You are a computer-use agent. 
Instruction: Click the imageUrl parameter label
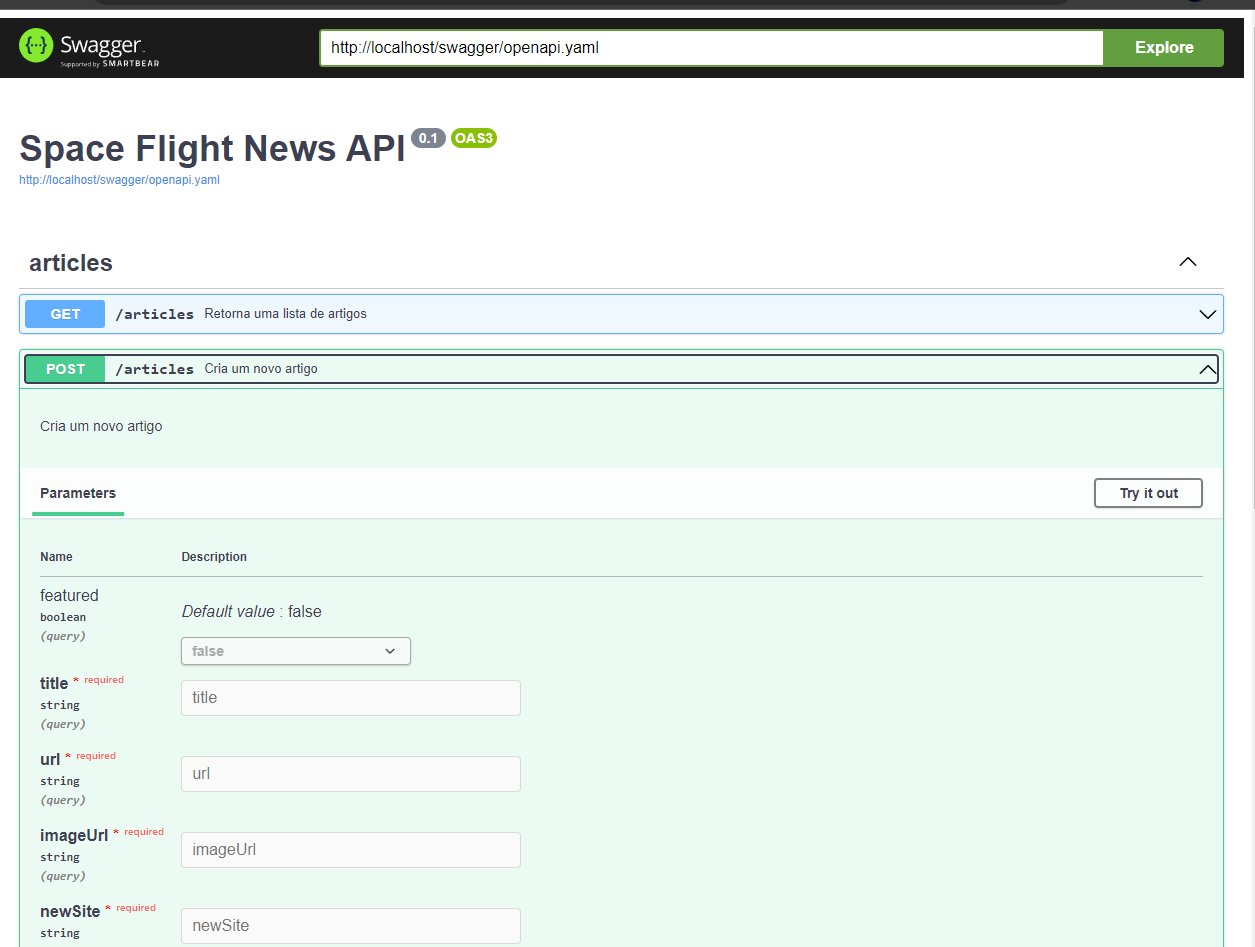click(74, 835)
